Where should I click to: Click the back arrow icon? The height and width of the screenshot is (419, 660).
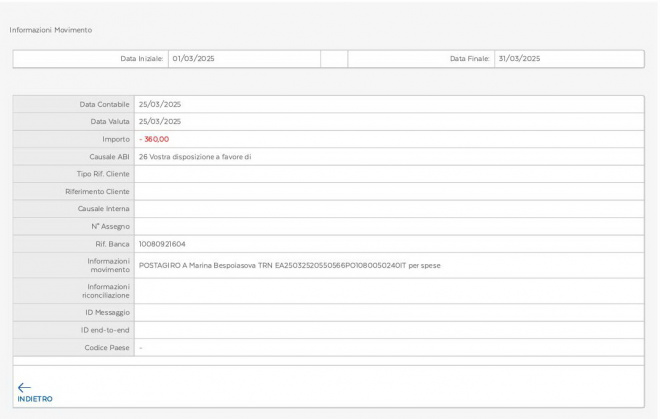tap(25, 386)
